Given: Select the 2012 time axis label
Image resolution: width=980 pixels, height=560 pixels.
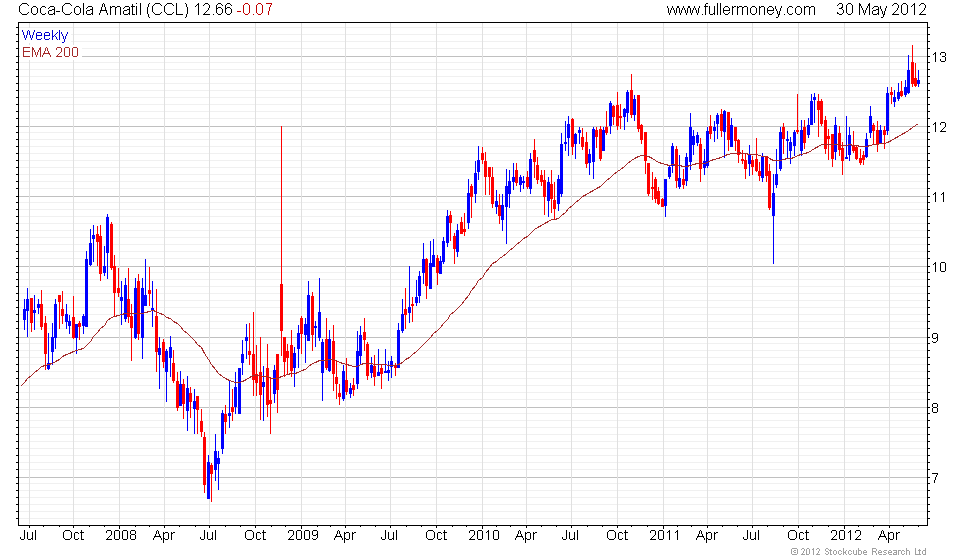Looking at the screenshot, I should (846, 536).
